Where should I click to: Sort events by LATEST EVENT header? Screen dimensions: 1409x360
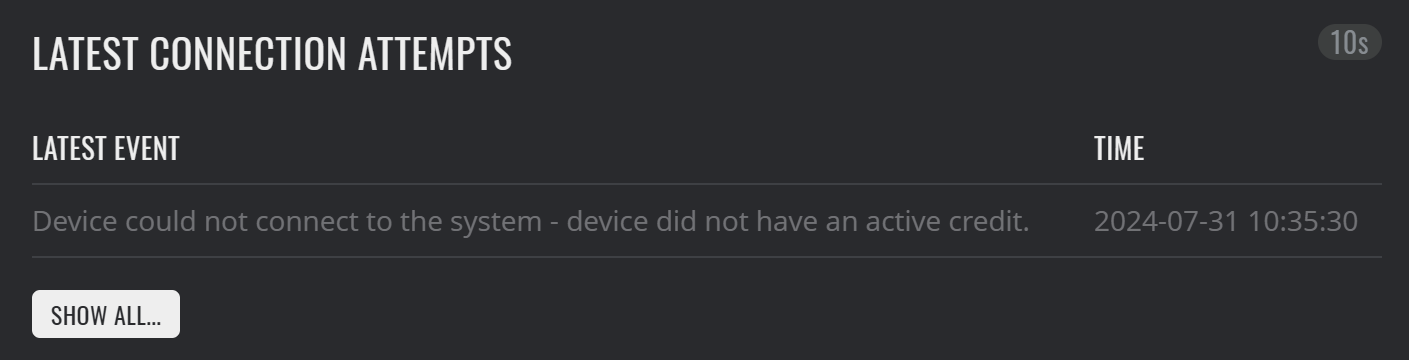(x=106, y=149)
